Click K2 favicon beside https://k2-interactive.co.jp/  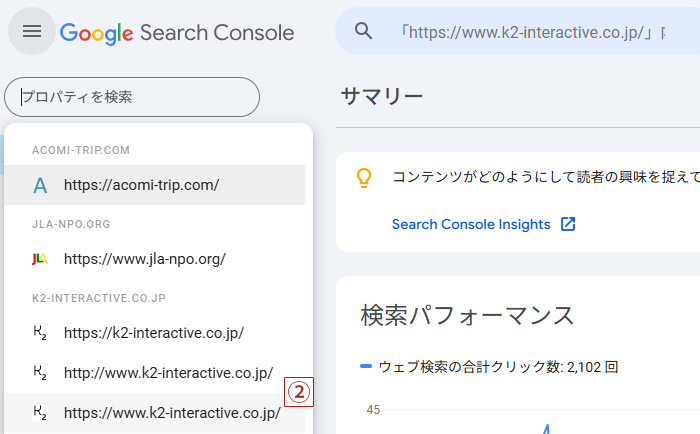(40, 333)
